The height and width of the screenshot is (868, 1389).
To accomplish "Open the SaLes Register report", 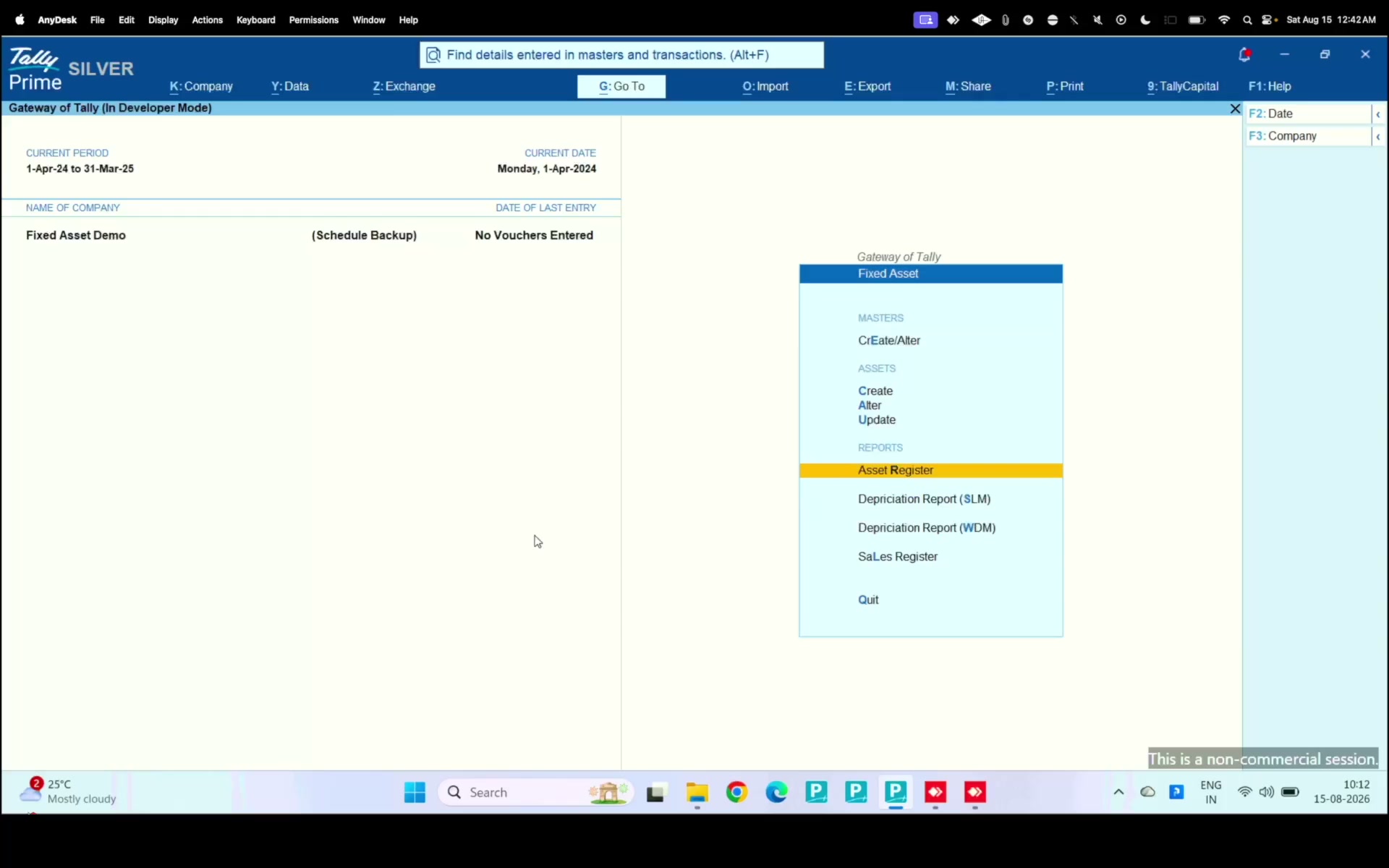I will point(898,557).
